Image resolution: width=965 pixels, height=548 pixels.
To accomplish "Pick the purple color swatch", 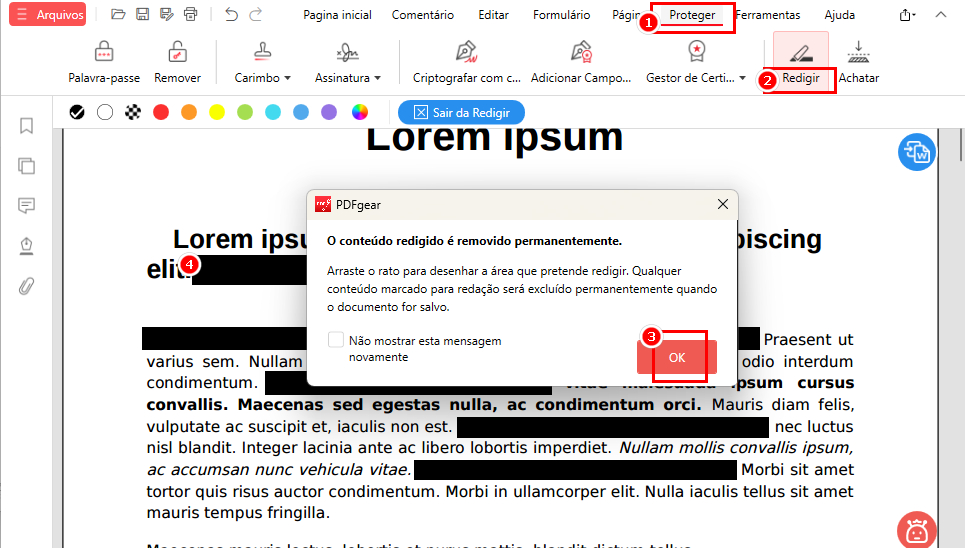I will (x=329, y=112).
